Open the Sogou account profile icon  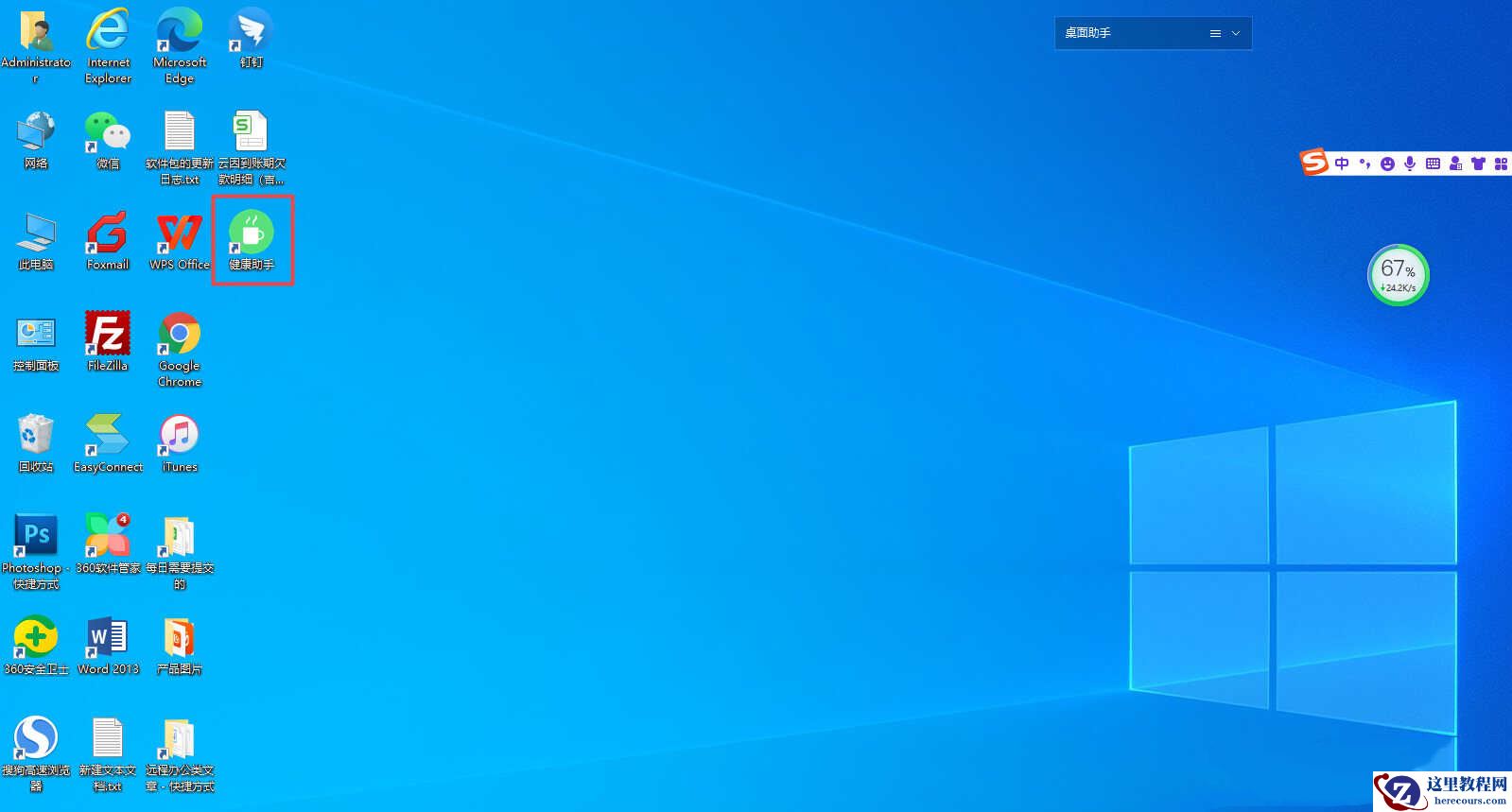tap(1455, 164)
